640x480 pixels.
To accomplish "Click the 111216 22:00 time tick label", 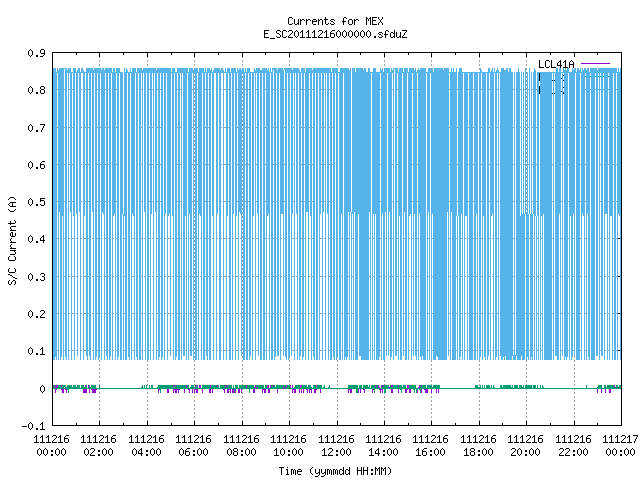I will pos(573,446).
